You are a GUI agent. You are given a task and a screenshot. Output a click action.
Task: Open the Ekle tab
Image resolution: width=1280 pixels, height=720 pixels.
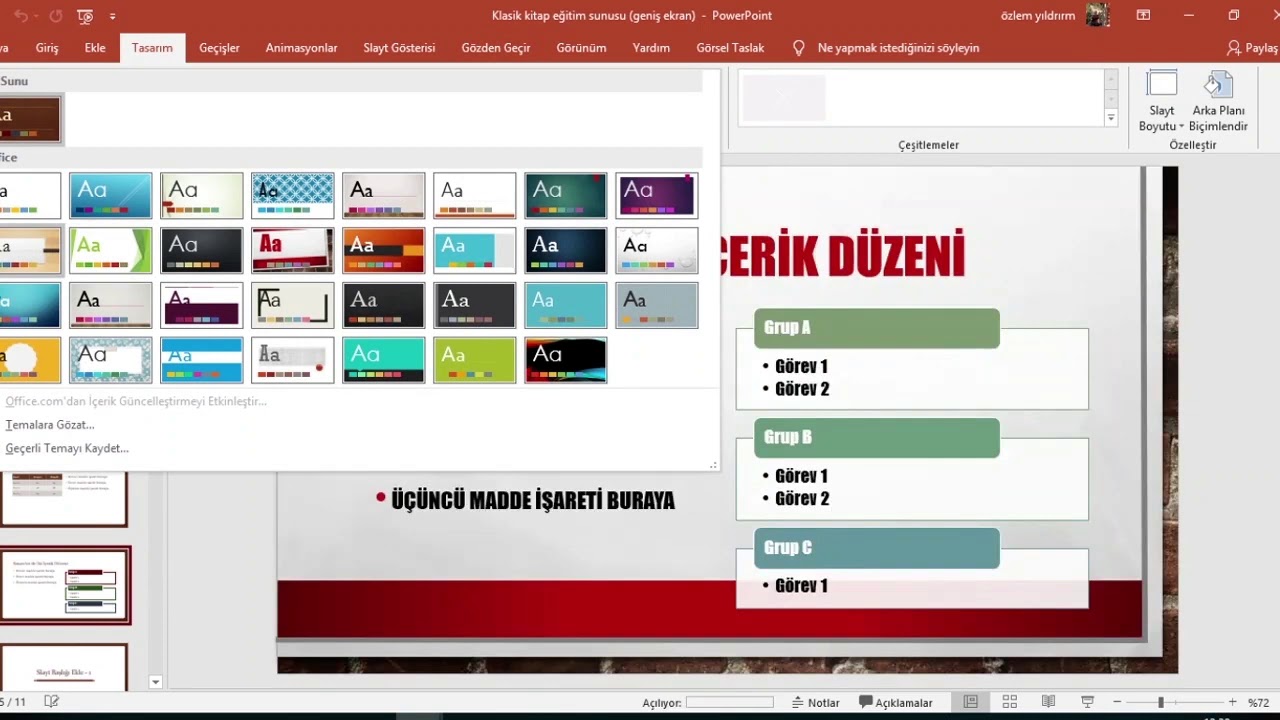coord(95,48)
